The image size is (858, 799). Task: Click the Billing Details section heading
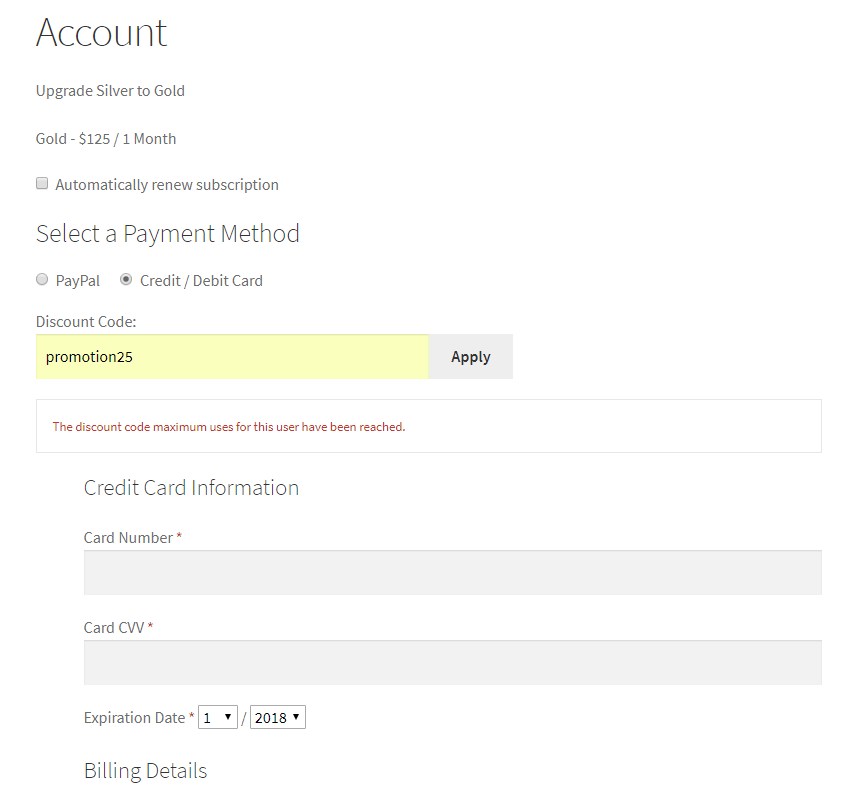[x=145, y=771]
